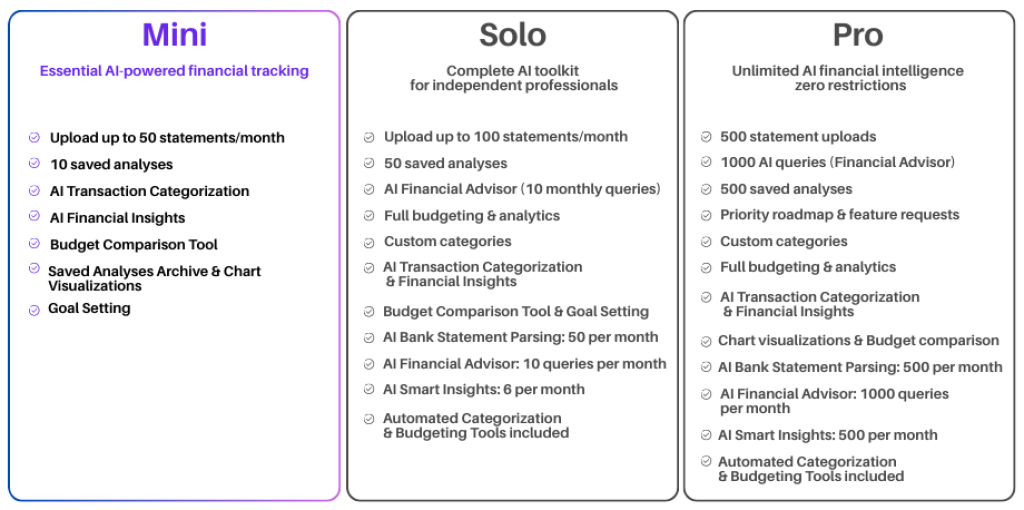Click checkmark icon next to Pro's 500 statement uploads
Screen dimensions: 1024x510
706,137
